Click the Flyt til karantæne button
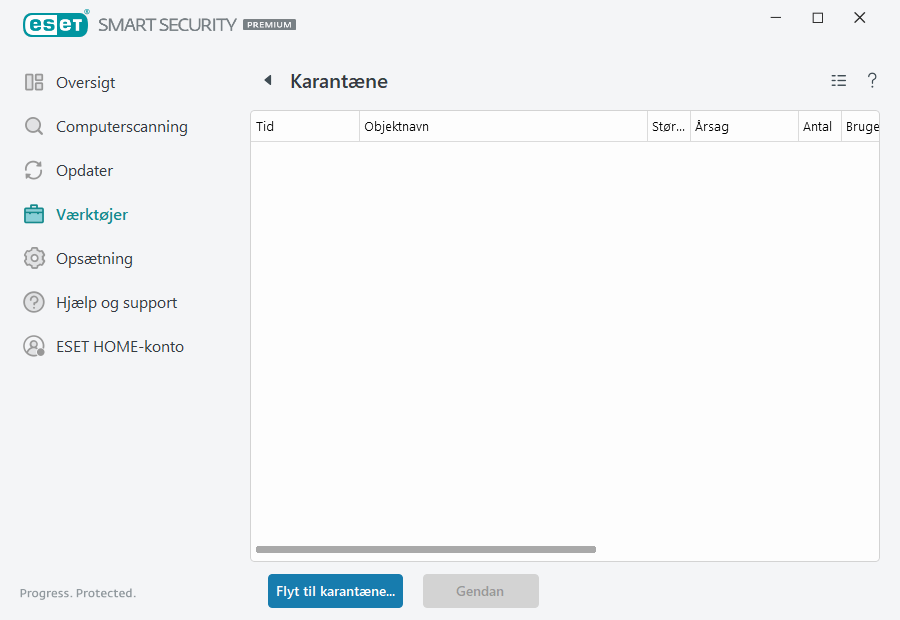This screenshot has height=620, width=900. tap(335, 591)
